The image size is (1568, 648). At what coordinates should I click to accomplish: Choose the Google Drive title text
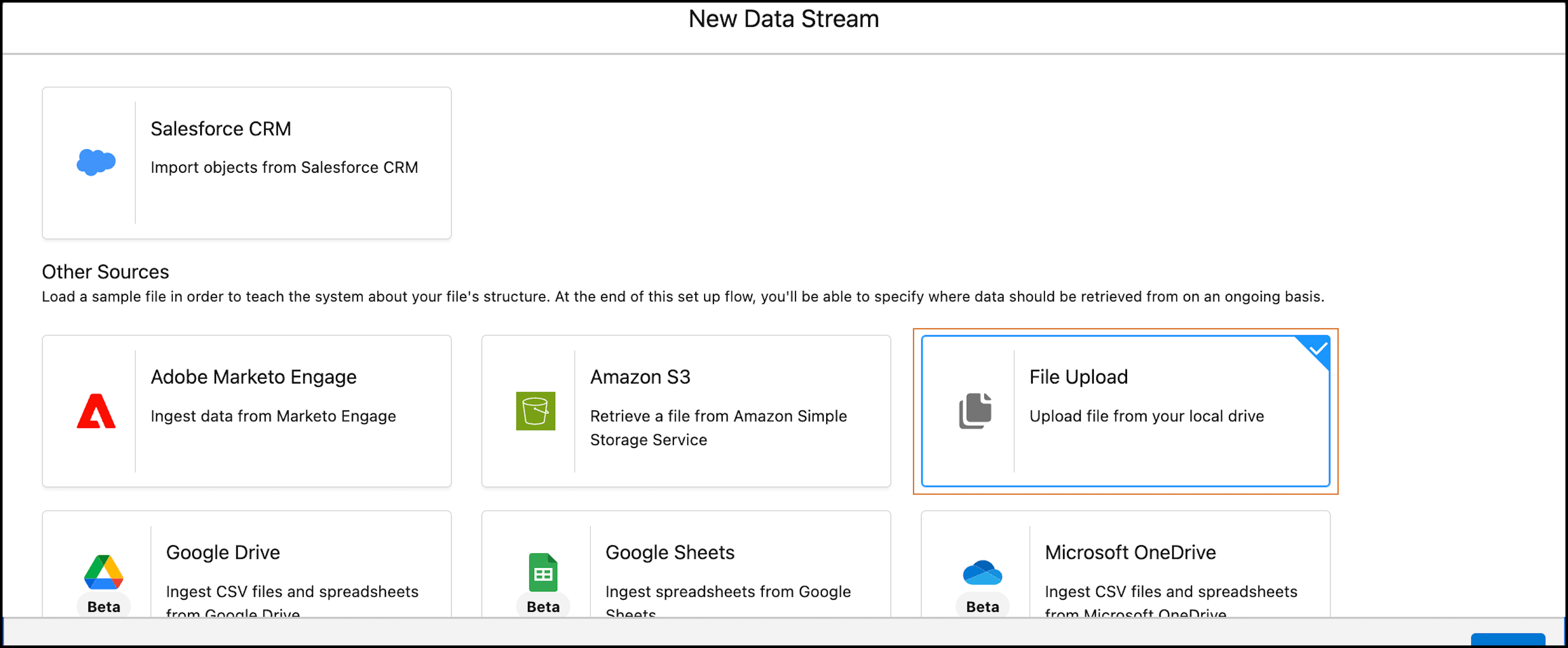[x=223, y=552]
